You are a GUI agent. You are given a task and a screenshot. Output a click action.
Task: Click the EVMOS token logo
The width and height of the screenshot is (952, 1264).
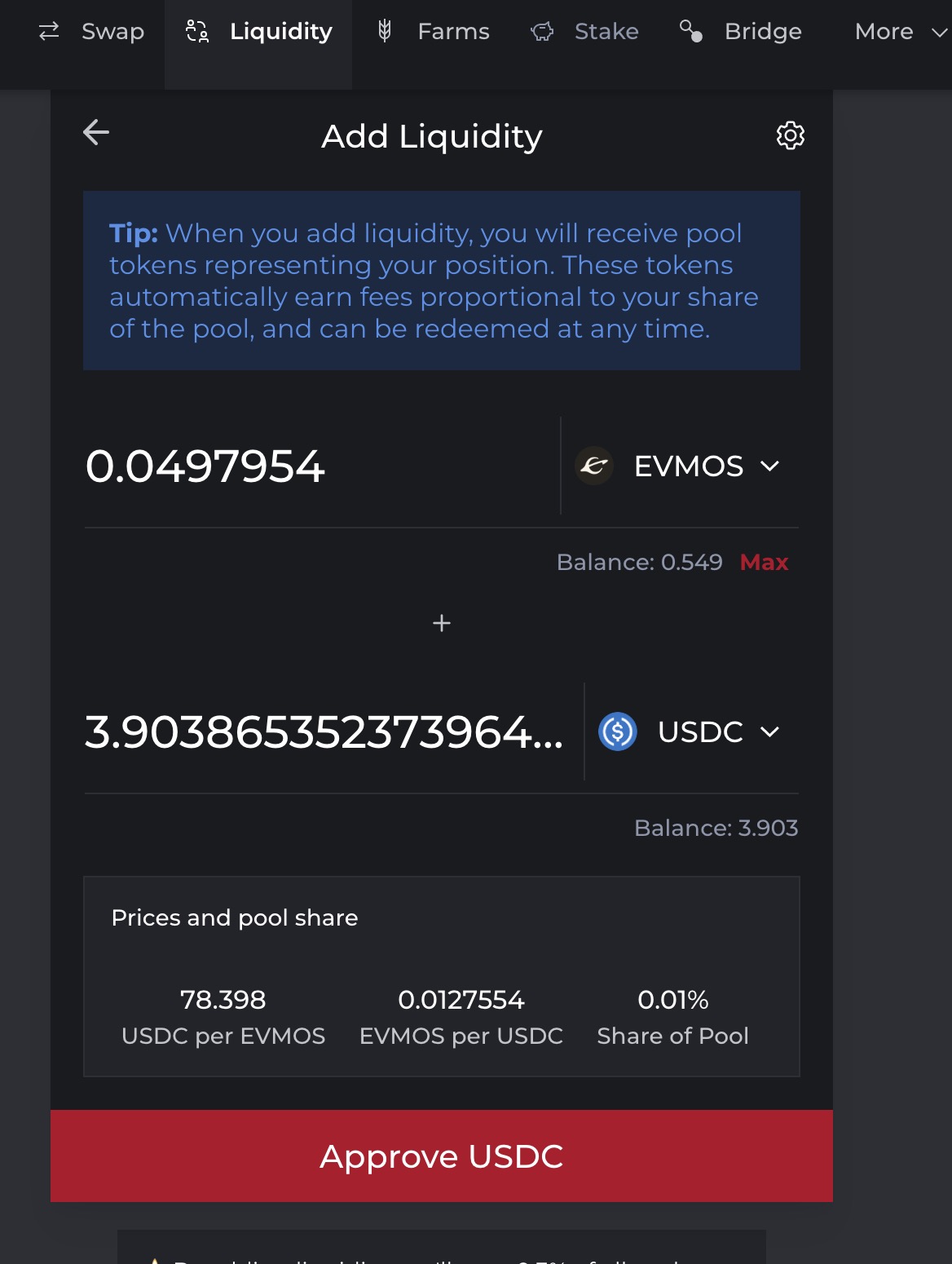[594, 466]
